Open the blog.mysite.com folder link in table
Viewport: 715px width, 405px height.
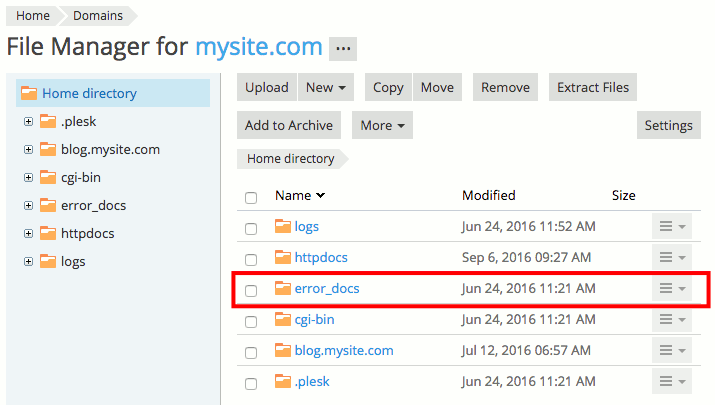click(344, 350)
